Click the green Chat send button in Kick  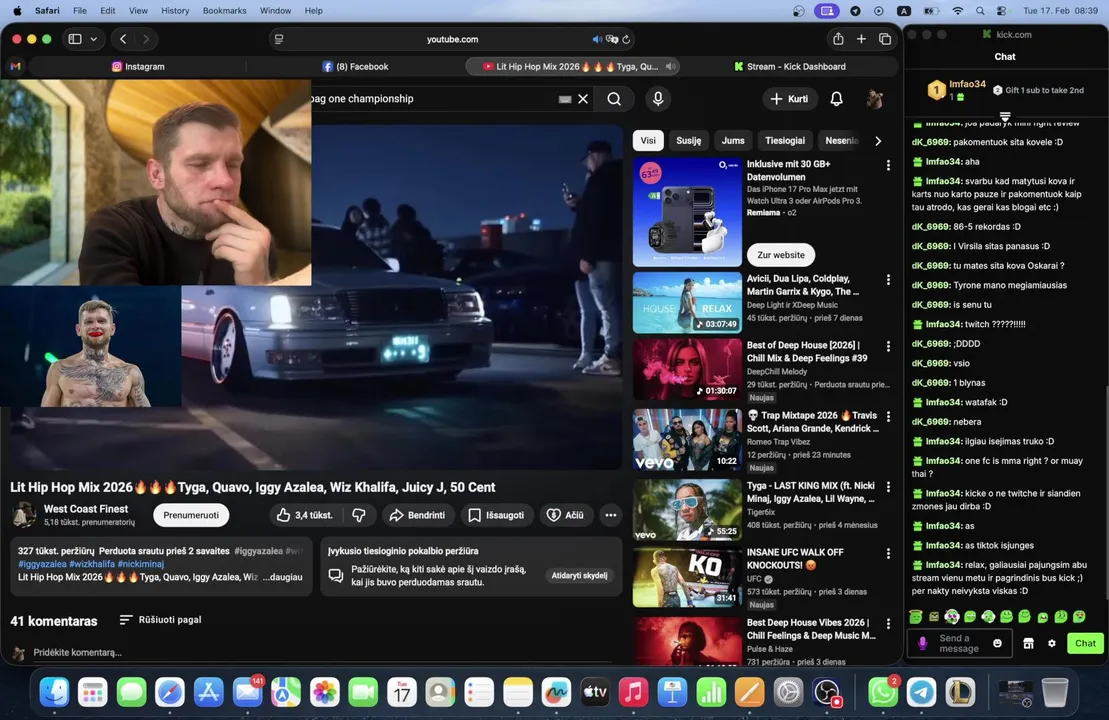1085,643
